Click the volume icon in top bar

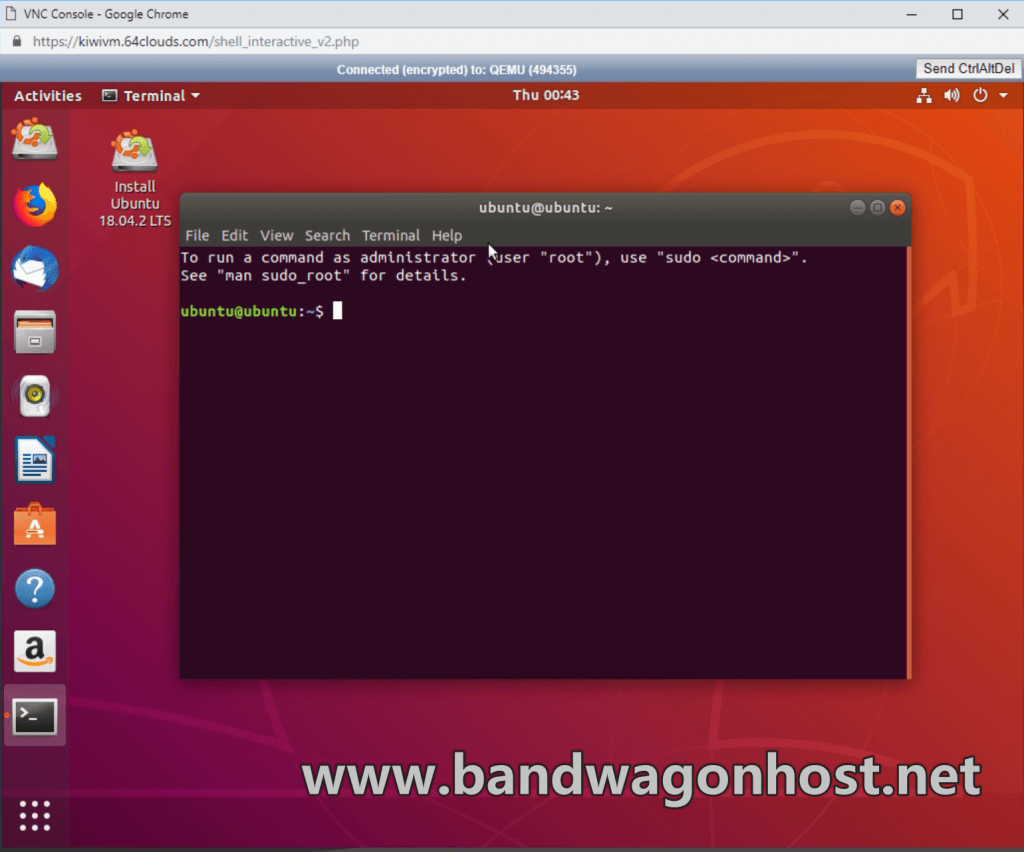(952, 96)
